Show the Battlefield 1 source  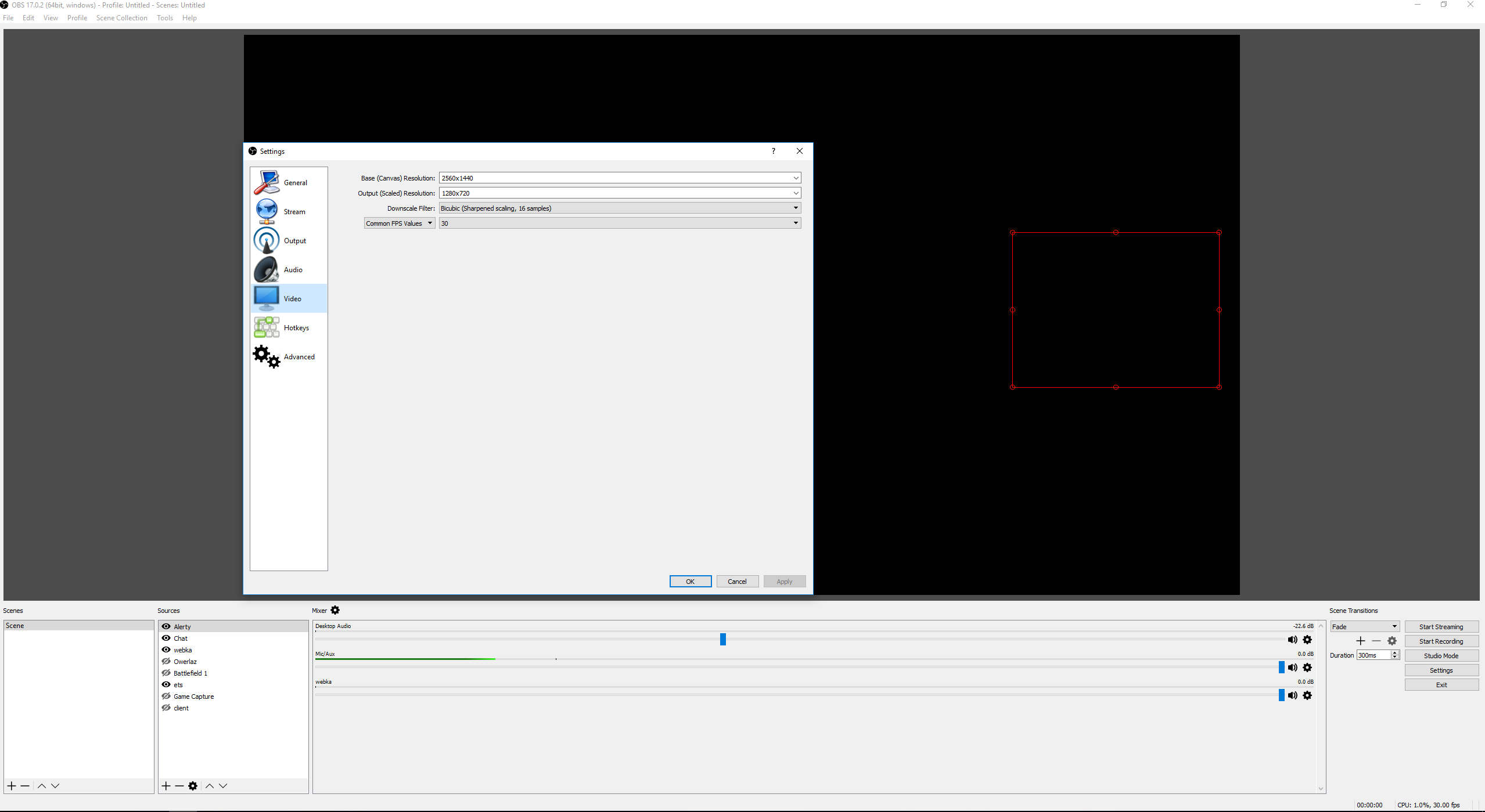pyautogui.click(x=166, y=673)
